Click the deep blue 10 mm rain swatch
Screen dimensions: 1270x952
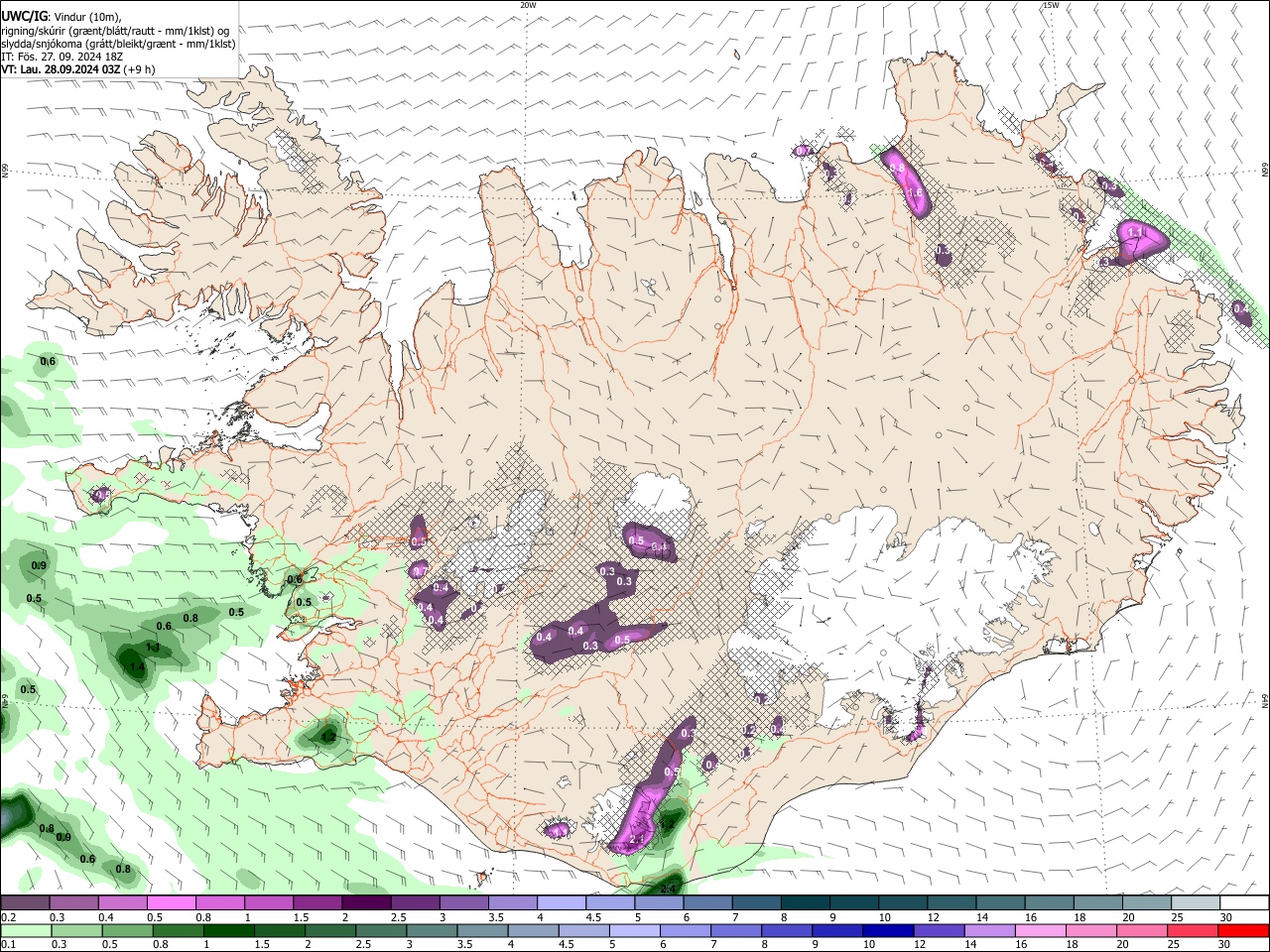click(889, 930)
